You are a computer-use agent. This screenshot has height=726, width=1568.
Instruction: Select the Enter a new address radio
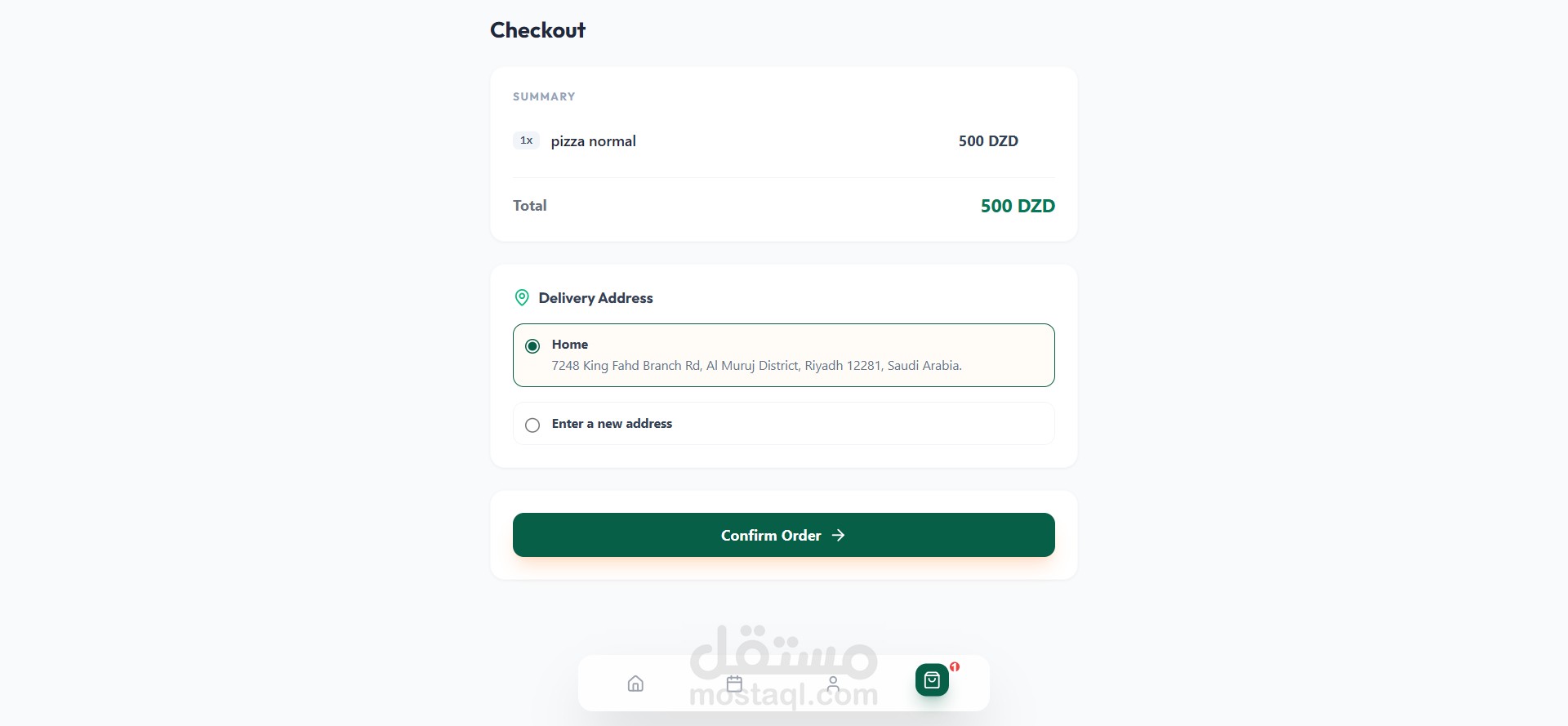point(532,425)
